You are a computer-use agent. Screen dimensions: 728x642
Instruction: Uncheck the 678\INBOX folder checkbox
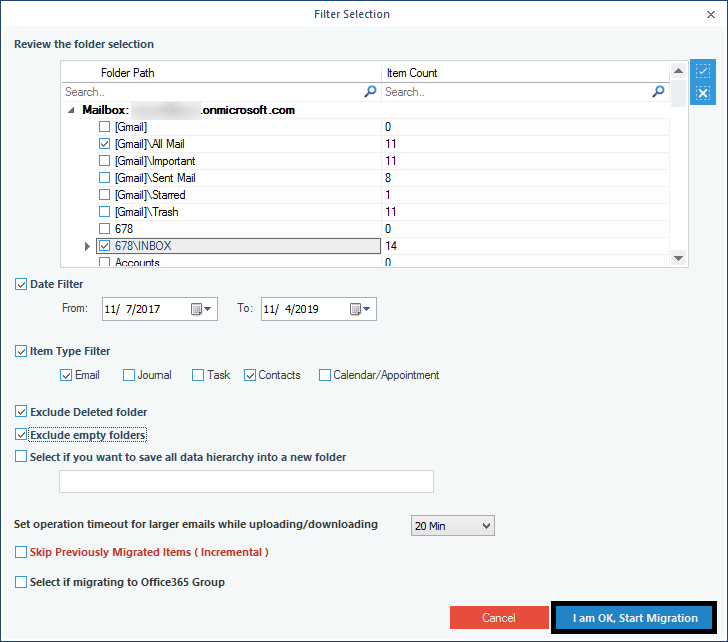tap(104, 246)
